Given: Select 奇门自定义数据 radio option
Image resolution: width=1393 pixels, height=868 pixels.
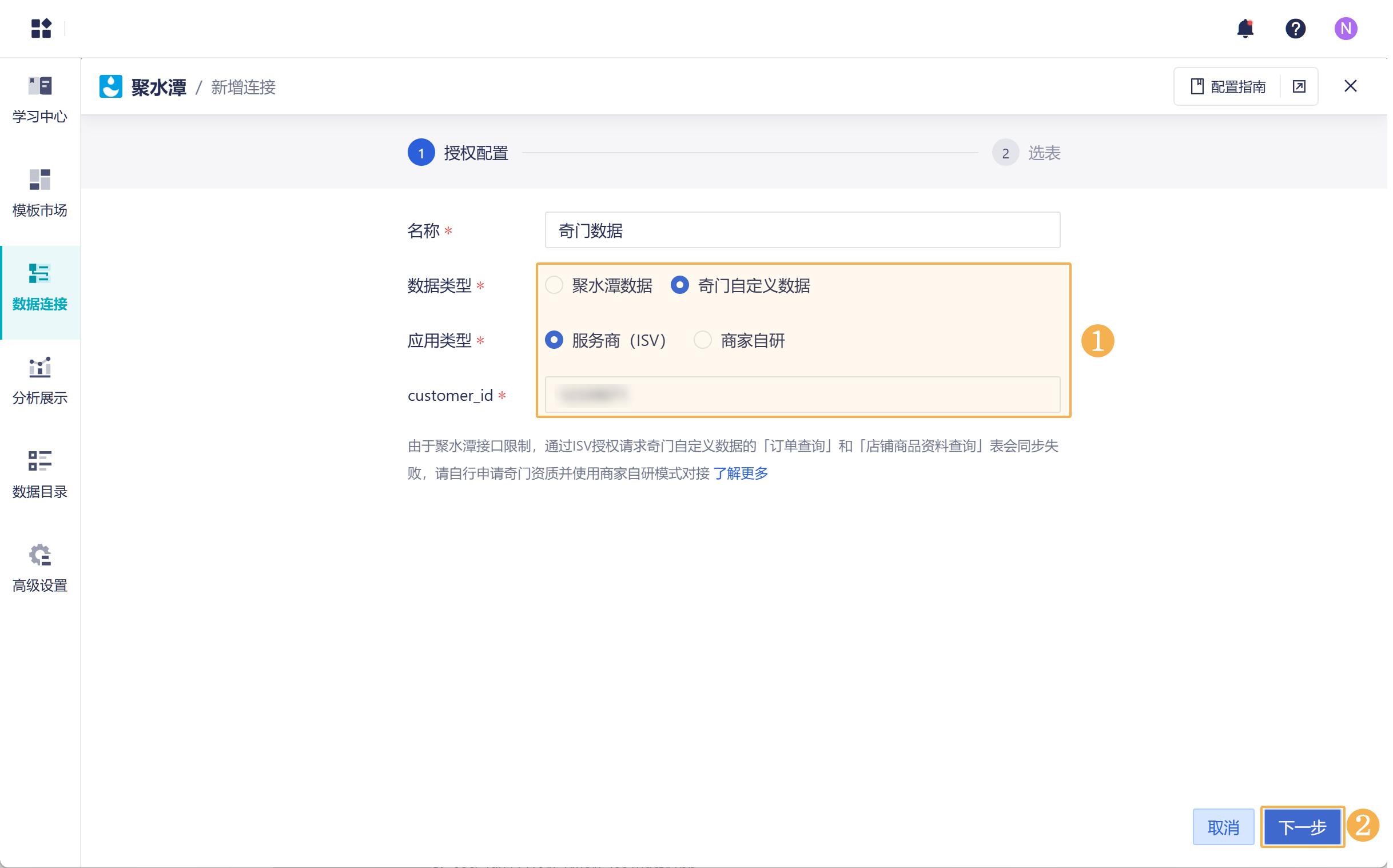Looking at the screenshot, I should coord(679,285).
